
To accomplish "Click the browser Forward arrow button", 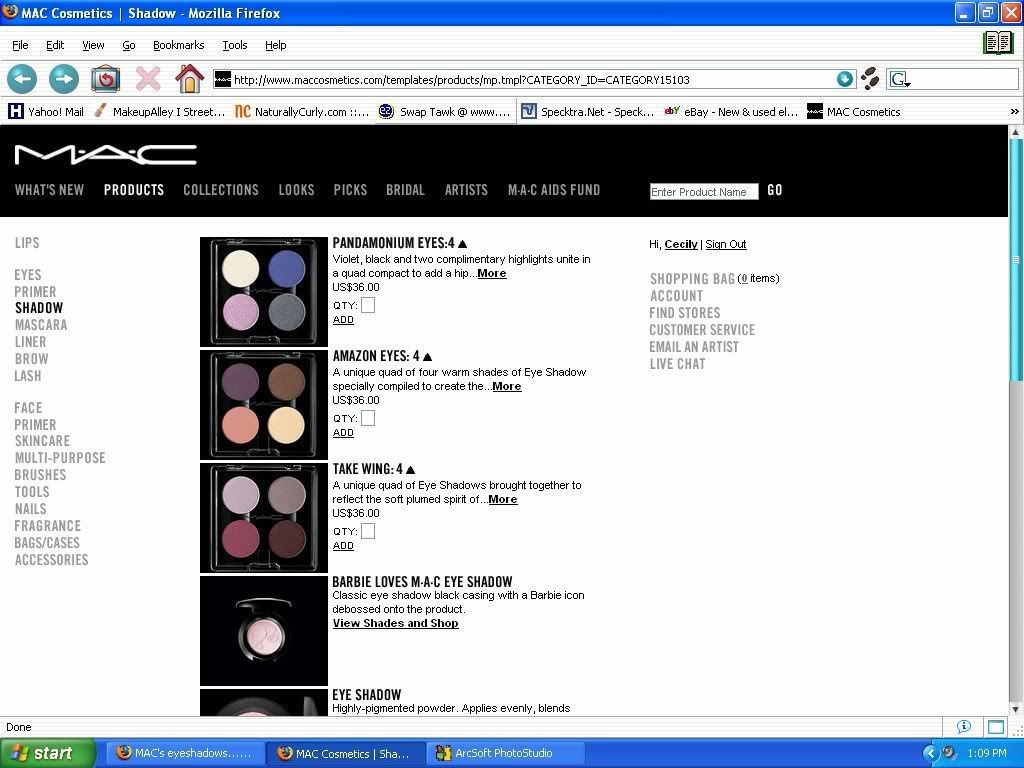I will coord(64,79).
